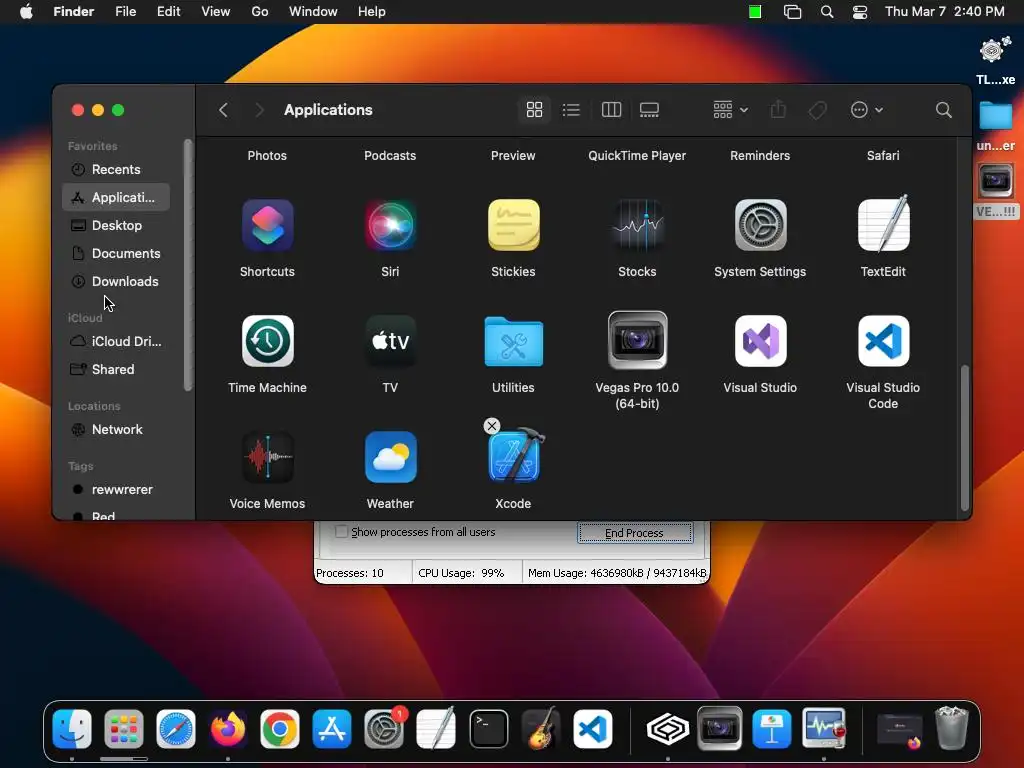Switch Finder to icon view
Screen dimensions: 1024x768
coord(534,110)
